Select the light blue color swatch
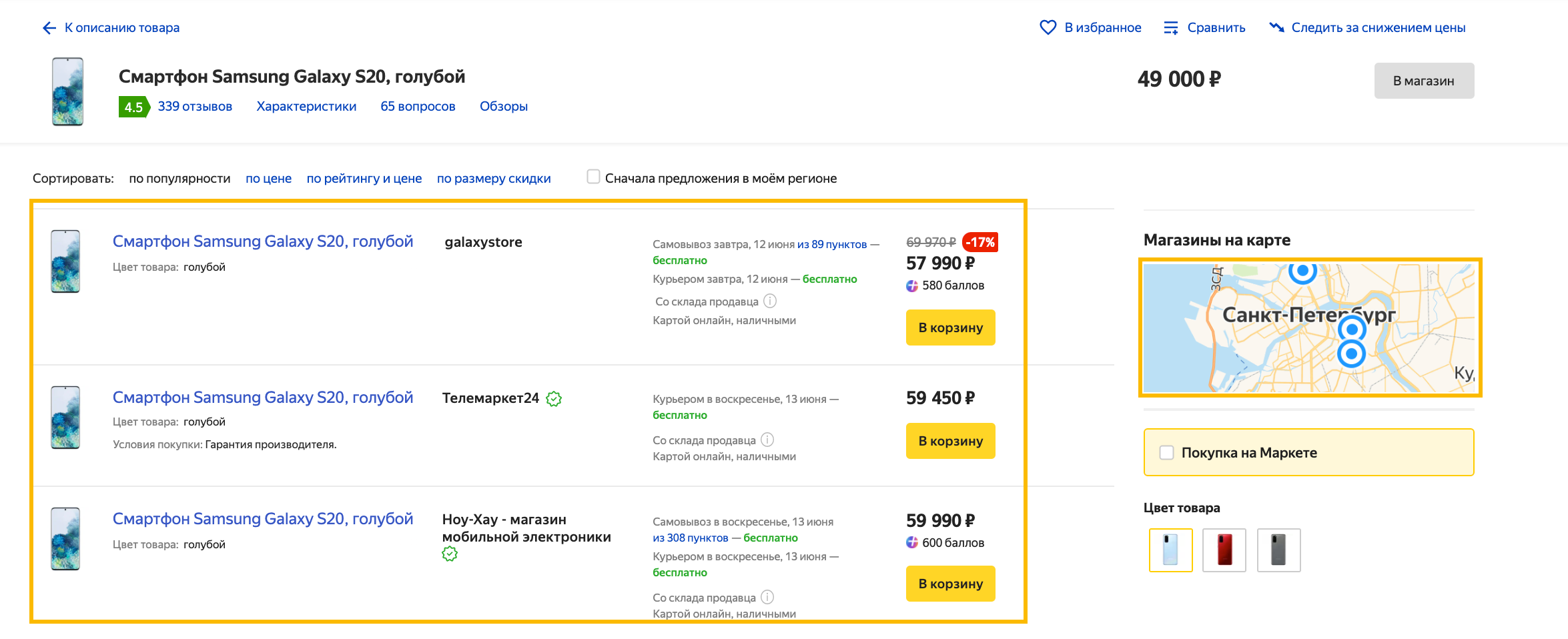The width and height of the screenshot is (1568, 639). pyautogui.click(x=1170, y=550)
